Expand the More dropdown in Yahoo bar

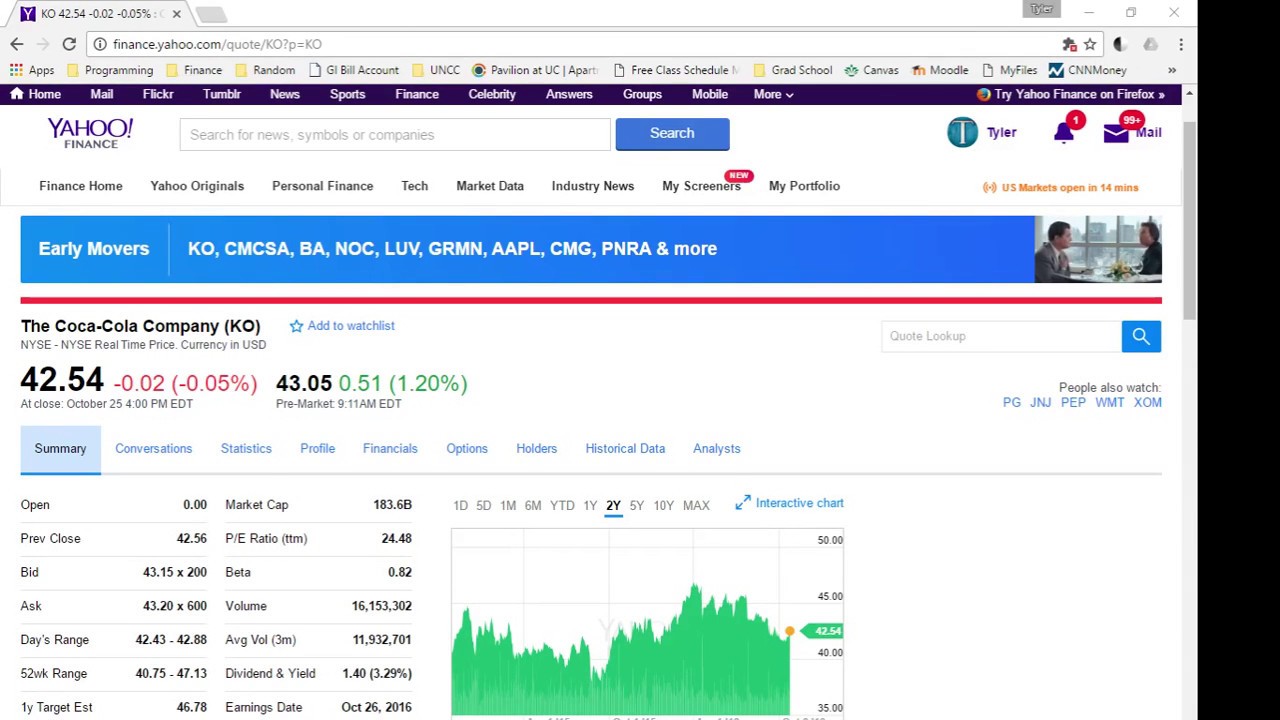tap(773, 94)
